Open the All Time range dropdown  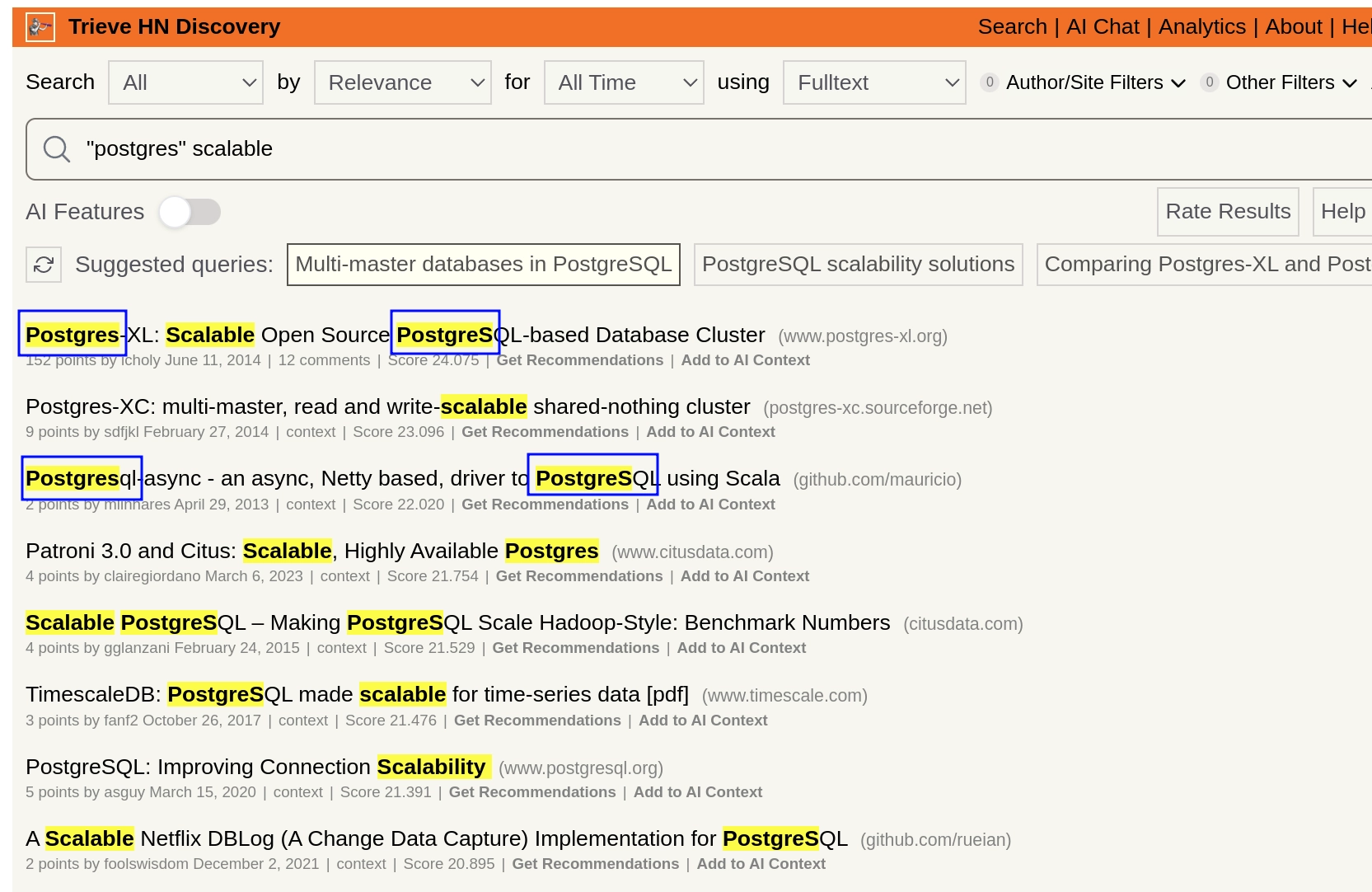pyautogui.click(x=625, y=82)
